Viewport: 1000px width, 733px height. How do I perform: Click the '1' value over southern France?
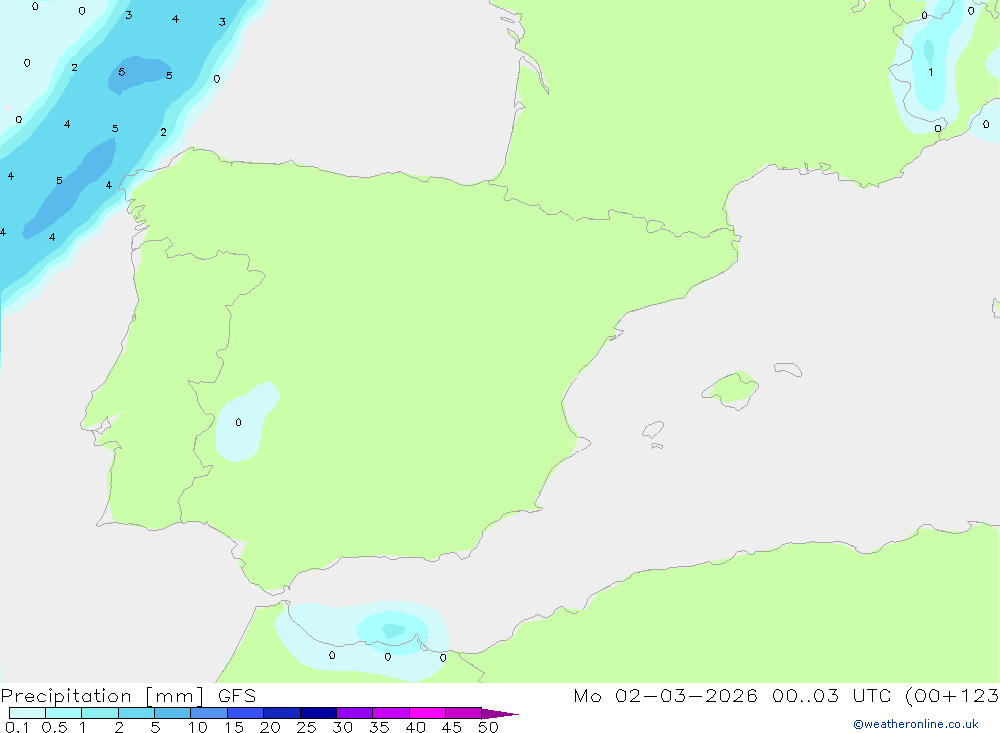[x=930, y=72]
